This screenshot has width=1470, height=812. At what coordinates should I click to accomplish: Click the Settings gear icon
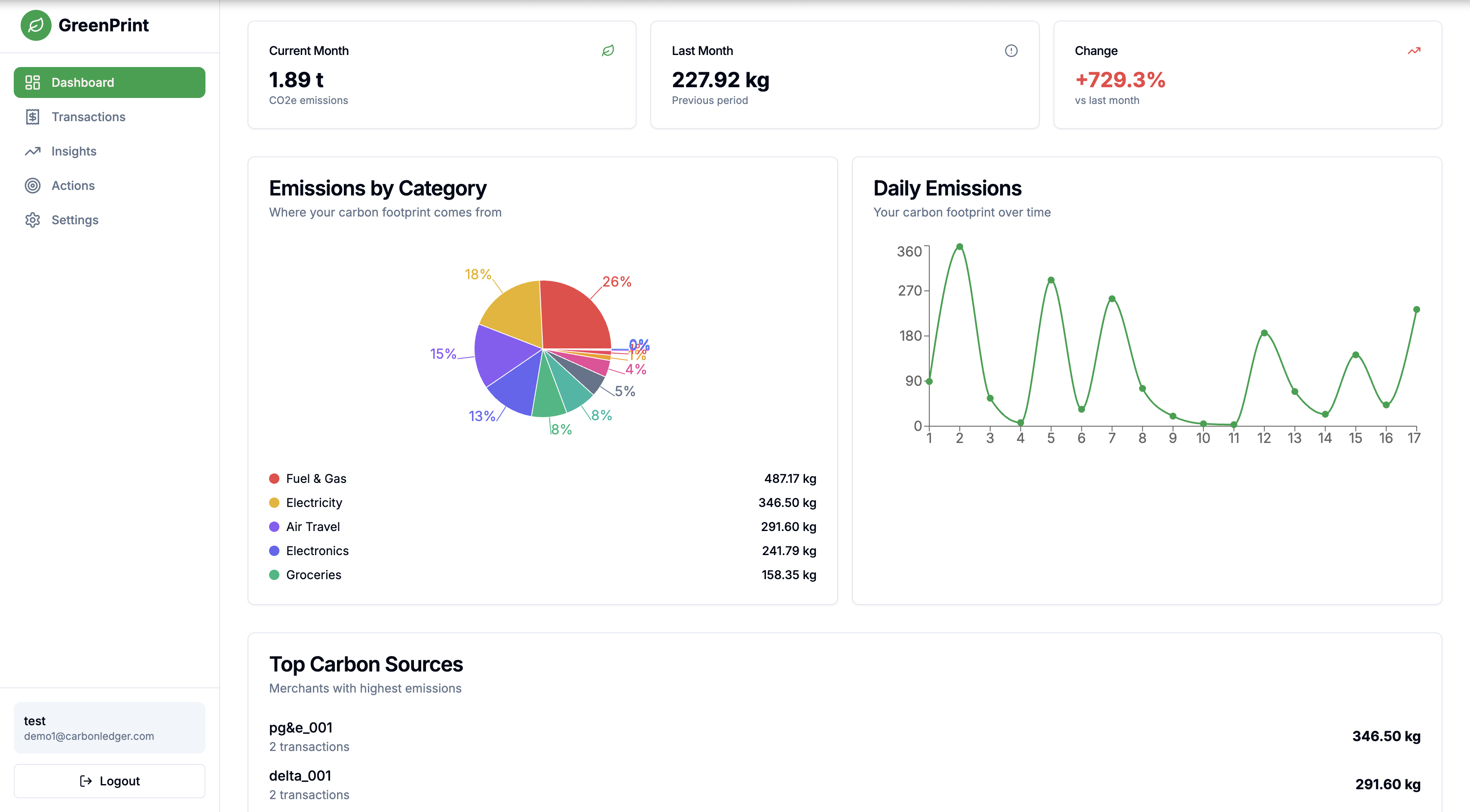pyautogui.click(x=33, y=220)
